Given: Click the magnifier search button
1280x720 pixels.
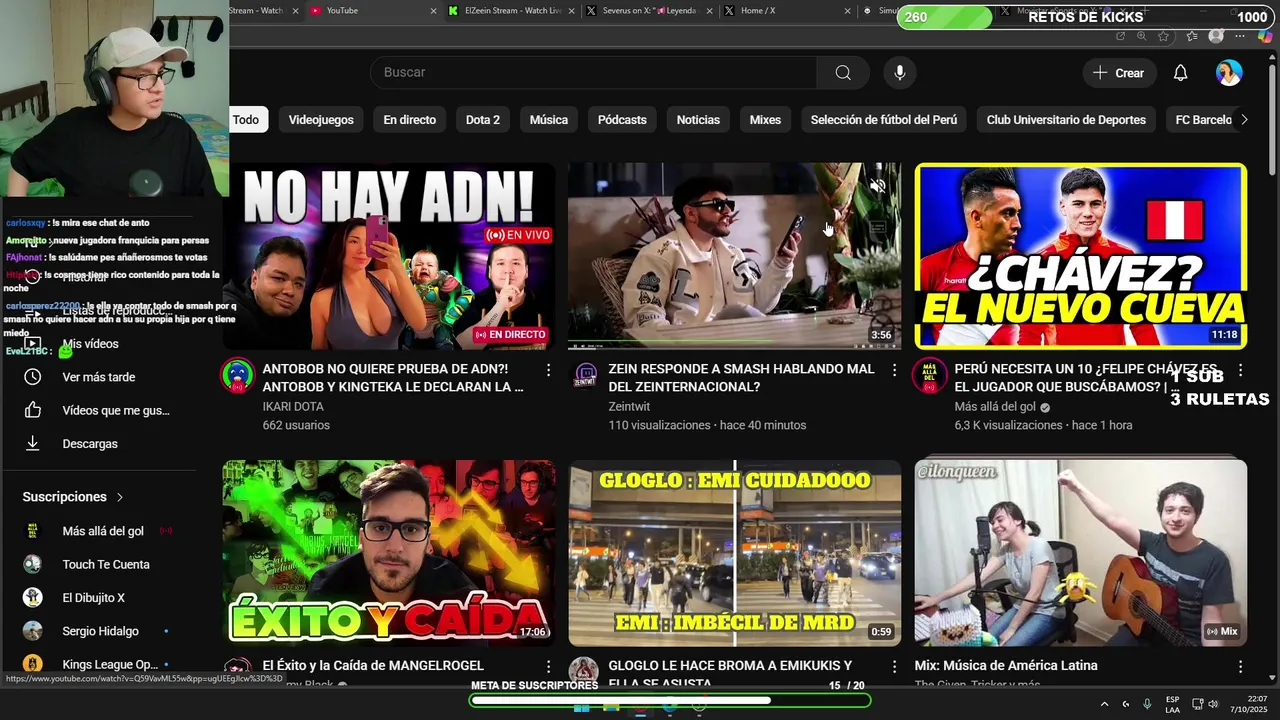Looking at the screenshot, I should pos(843,72).
